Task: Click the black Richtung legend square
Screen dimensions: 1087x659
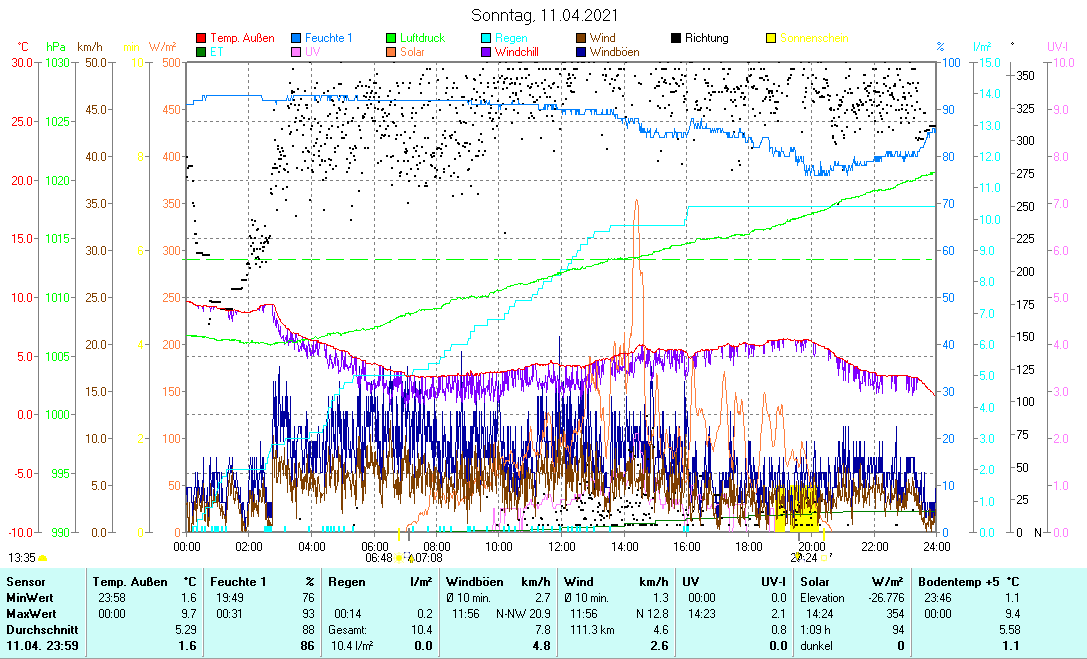Action: [676, 38]
